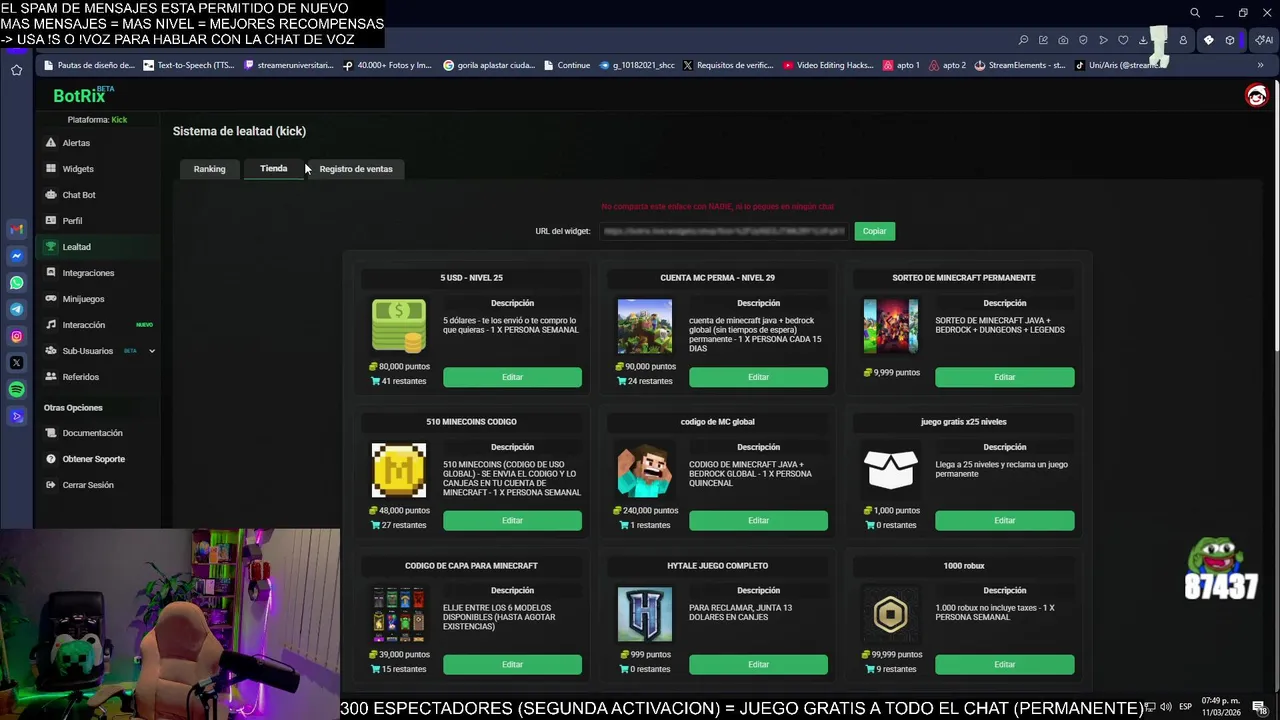Viewport: 1280px width, 720px height.
Task: Click the profile person icon in browser toolbar
Action: point(1183,40)
